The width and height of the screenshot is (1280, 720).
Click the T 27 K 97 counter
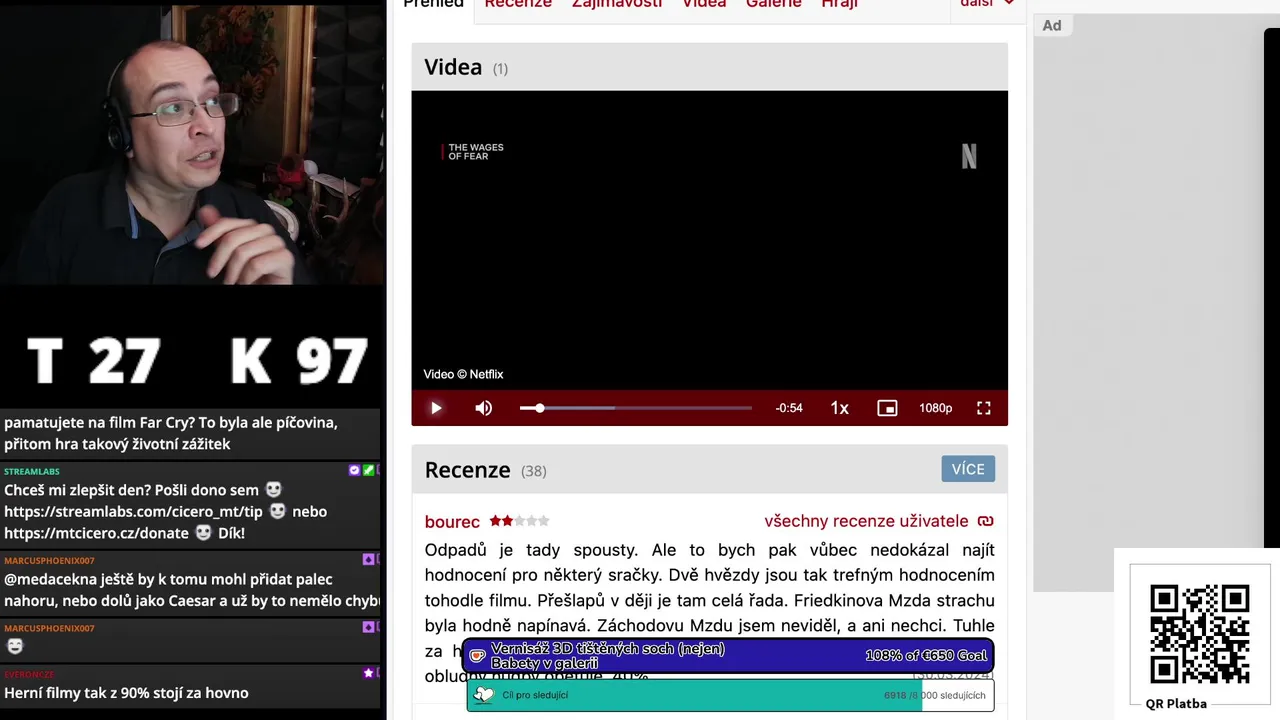[x=196, y=360]
